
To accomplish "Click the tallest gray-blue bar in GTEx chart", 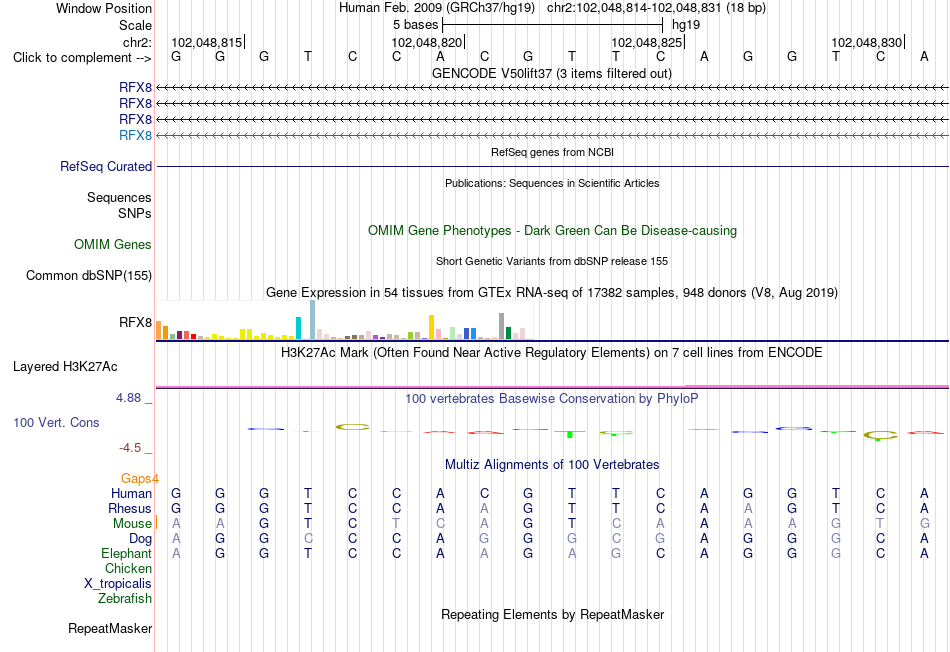I will click(313, 320).
